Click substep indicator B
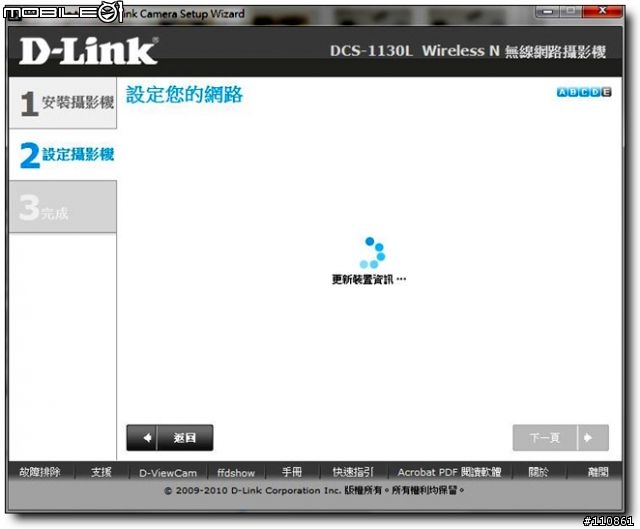 573,92
